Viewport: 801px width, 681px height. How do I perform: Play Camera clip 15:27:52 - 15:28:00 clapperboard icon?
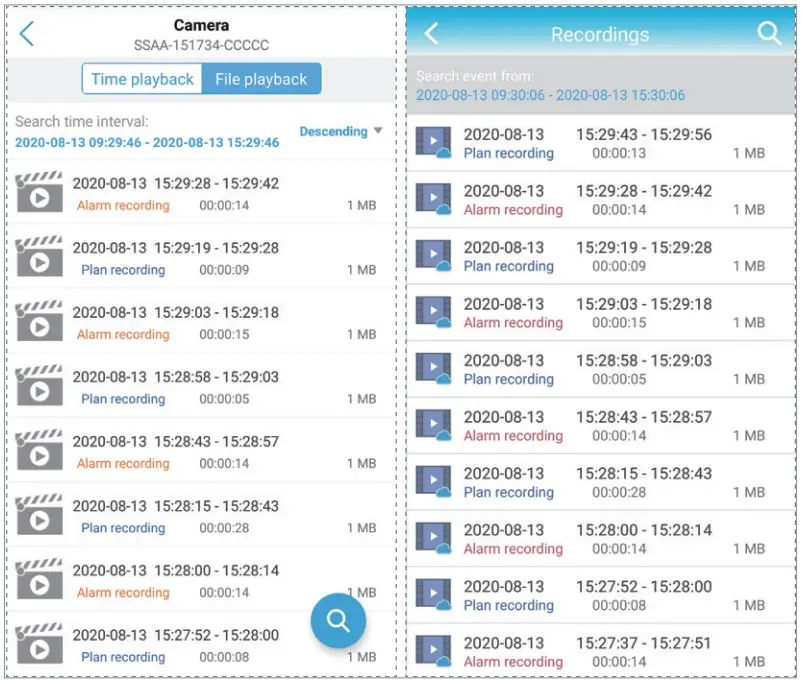pyautogui.click(x=39, y=643)
